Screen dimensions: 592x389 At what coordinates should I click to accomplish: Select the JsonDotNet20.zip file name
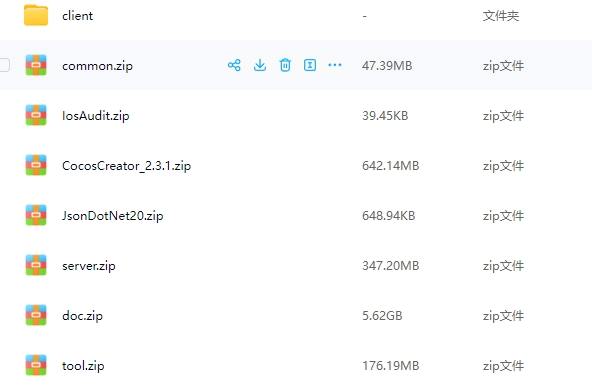[x=113, y=216]
